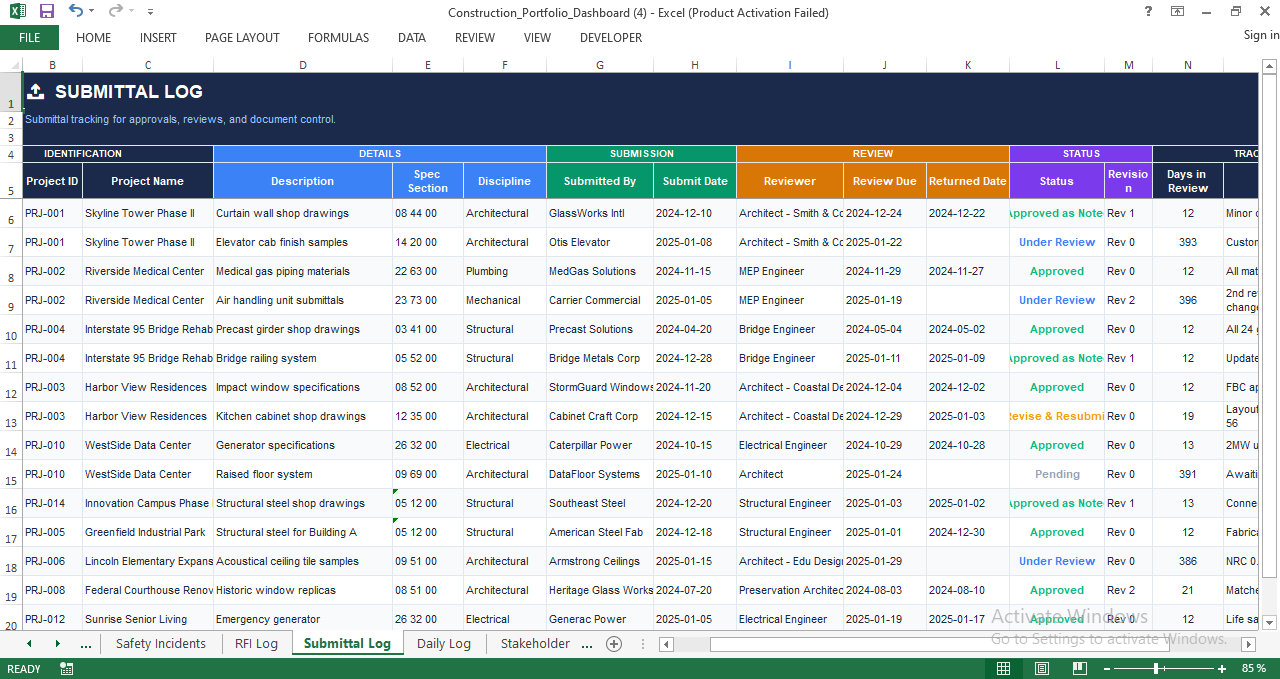1280x679 pixels.
Task: Switch to Normal view icon in status bar
Action: point(1003,668)
